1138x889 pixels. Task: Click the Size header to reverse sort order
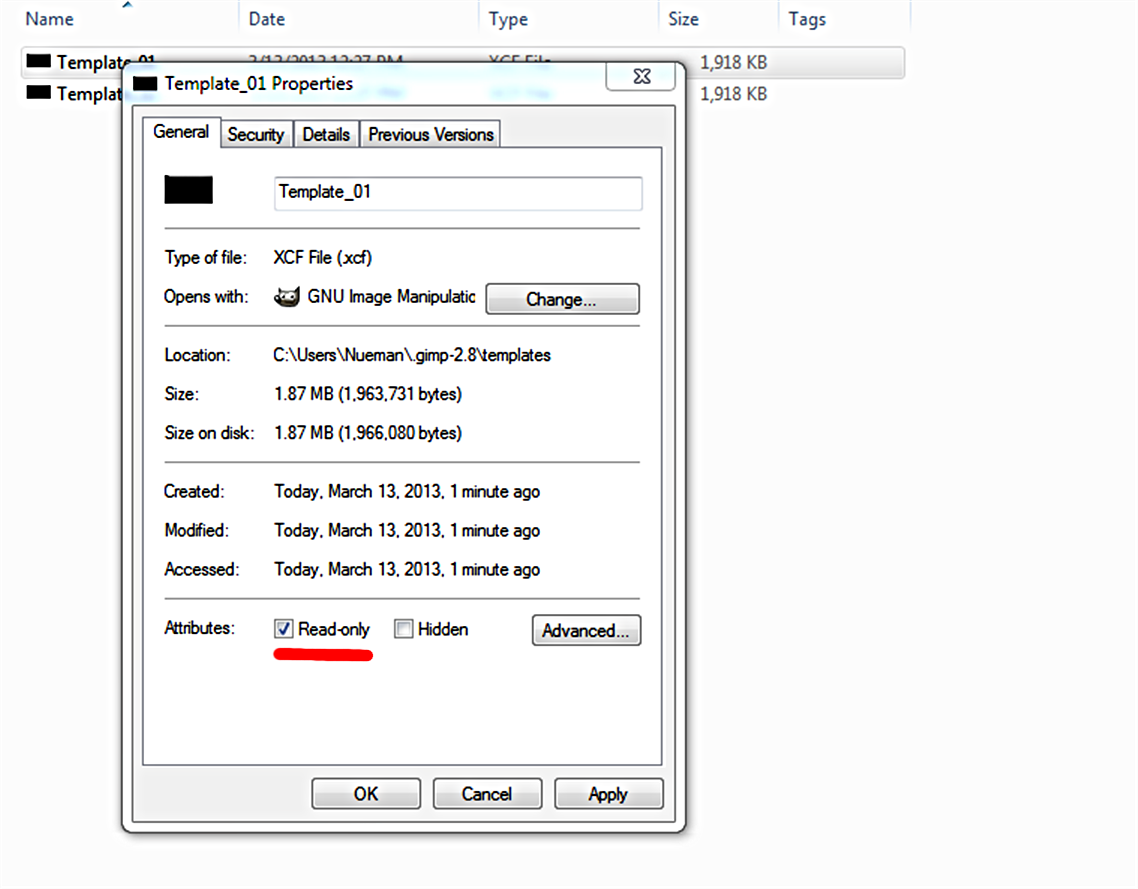(682, 18)
